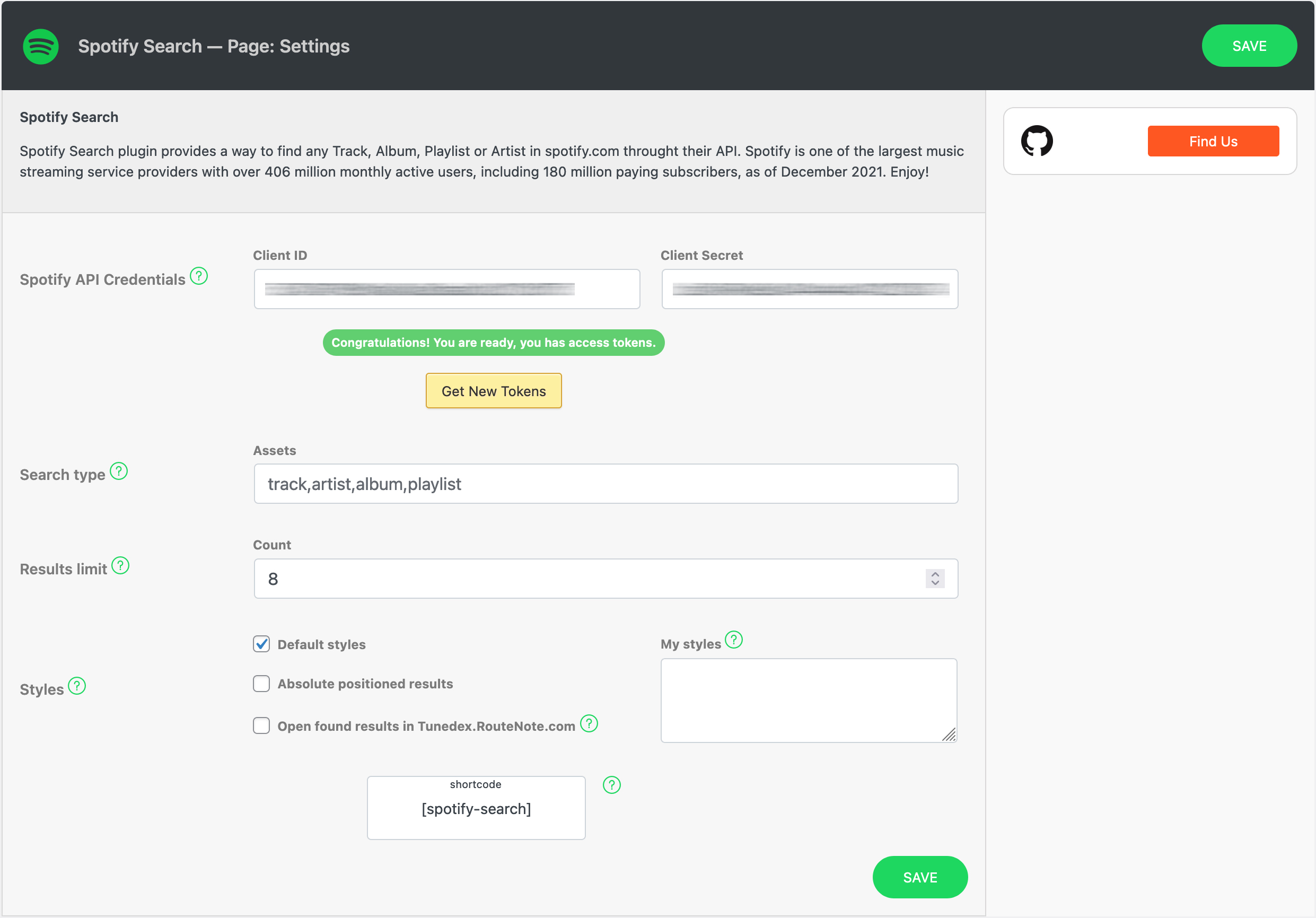
Task: Click the Get New Tokens button
Action: [x=494, y=391]
